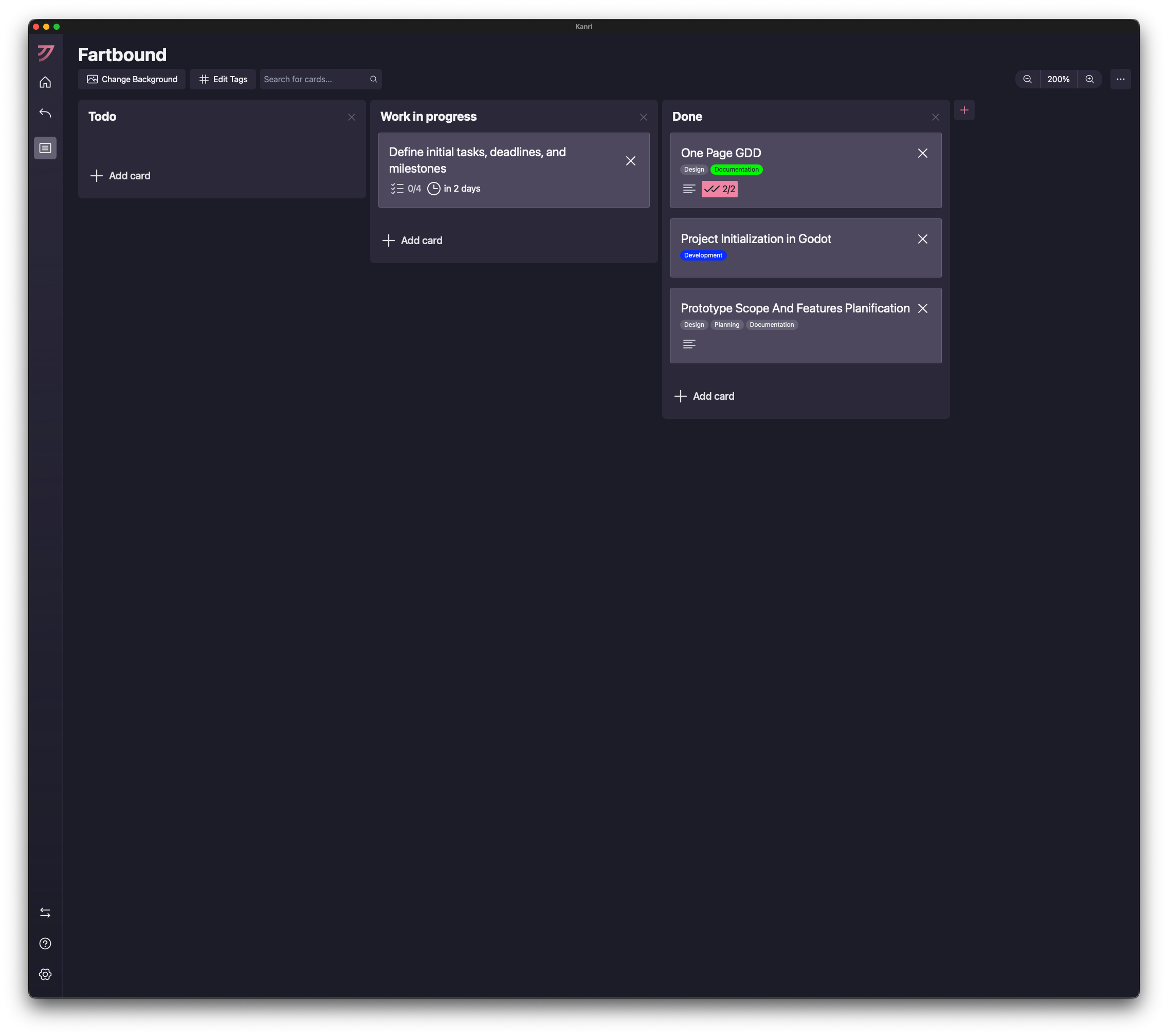Zoom in with the magnifier-plus icon

(1090, 79)
